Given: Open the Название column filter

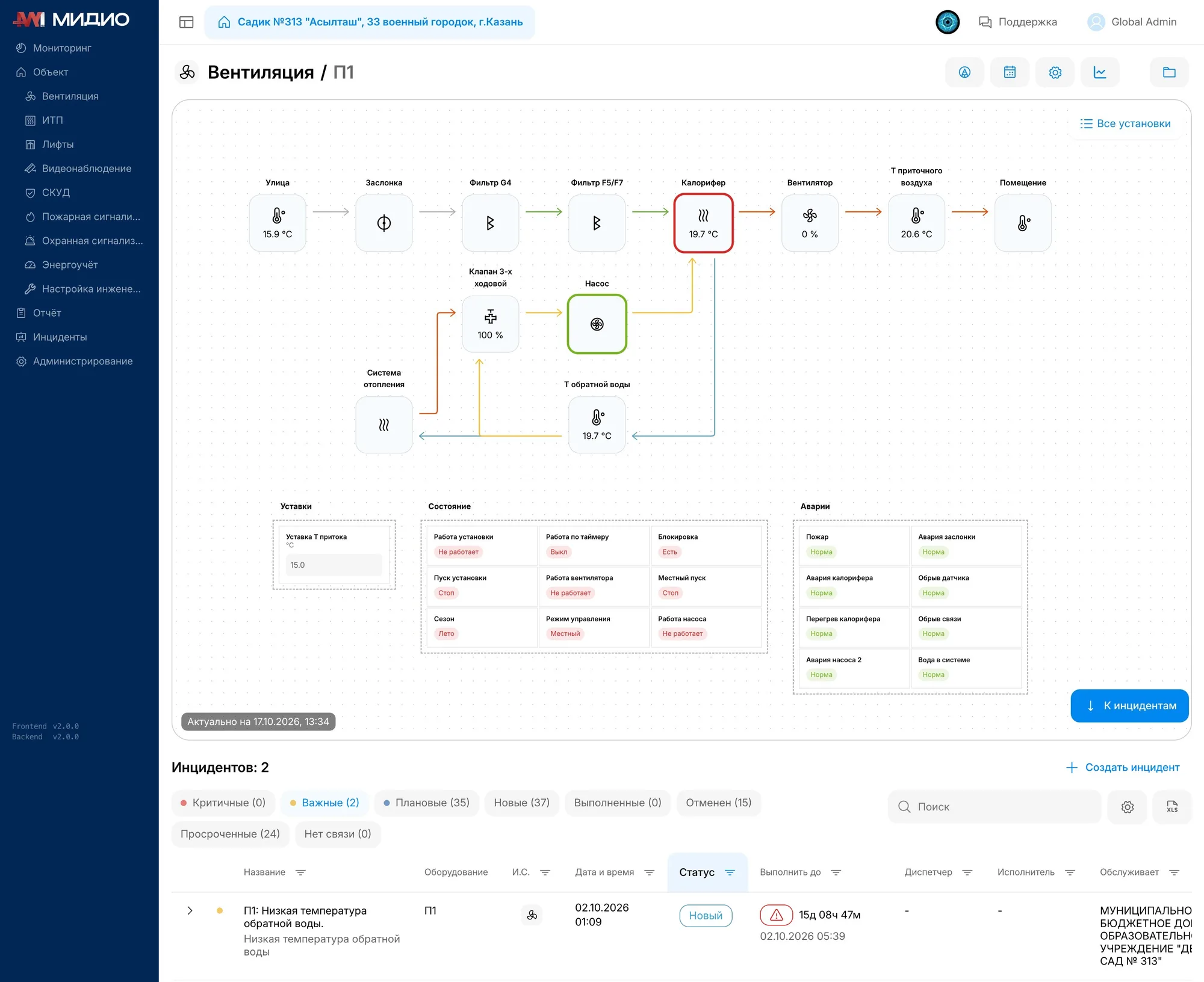Looking at the screenshot, I should pyautogui.click(x=300, y=872).
